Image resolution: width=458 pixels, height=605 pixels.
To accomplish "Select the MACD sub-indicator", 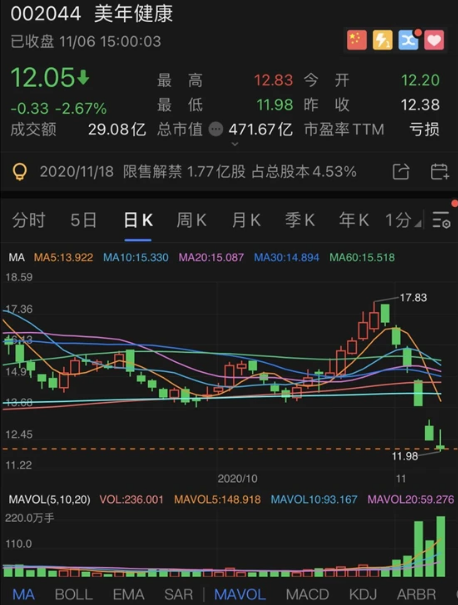I will point(307,594).
